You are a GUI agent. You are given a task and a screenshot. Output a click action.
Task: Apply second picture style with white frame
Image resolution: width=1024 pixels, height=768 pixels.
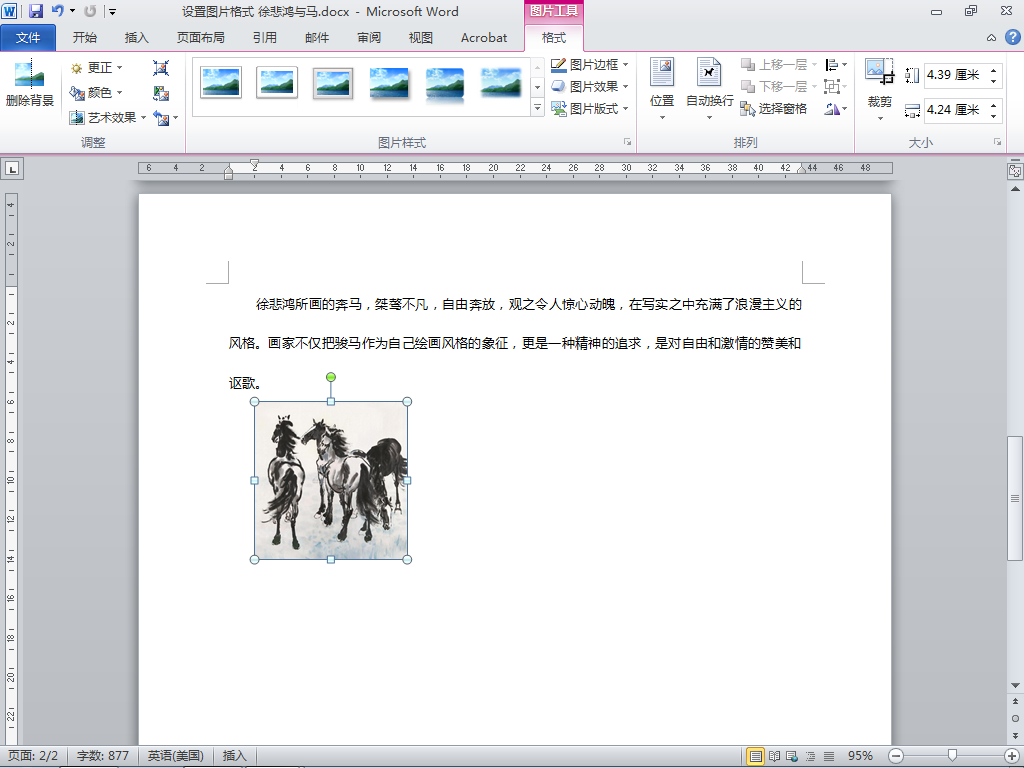coord(277,83)
